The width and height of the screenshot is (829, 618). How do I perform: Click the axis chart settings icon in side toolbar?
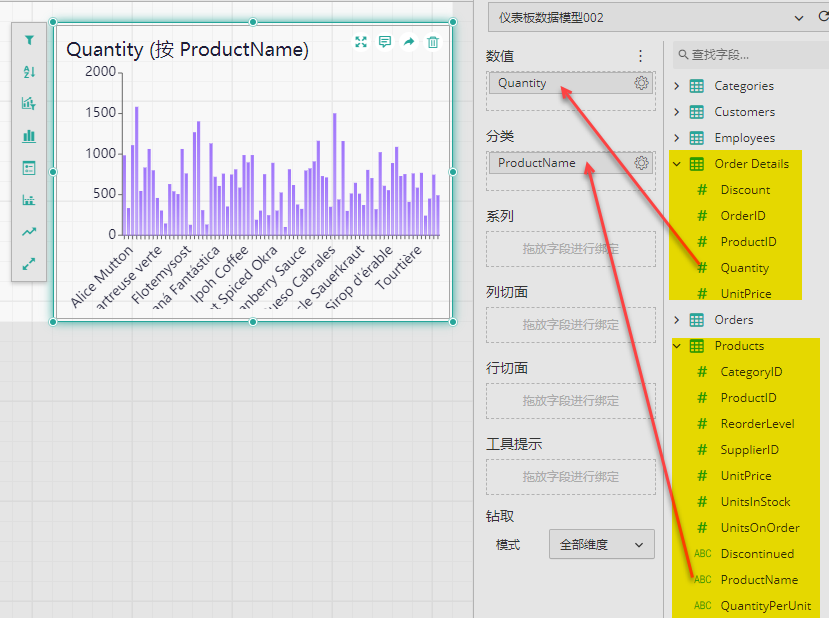point(29,200)
